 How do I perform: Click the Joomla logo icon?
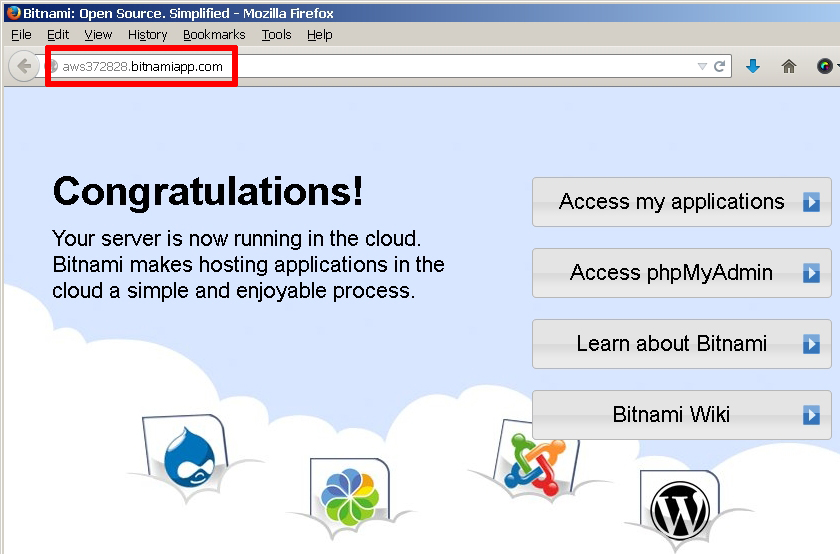pyautogui.click(x=535, y=464)
